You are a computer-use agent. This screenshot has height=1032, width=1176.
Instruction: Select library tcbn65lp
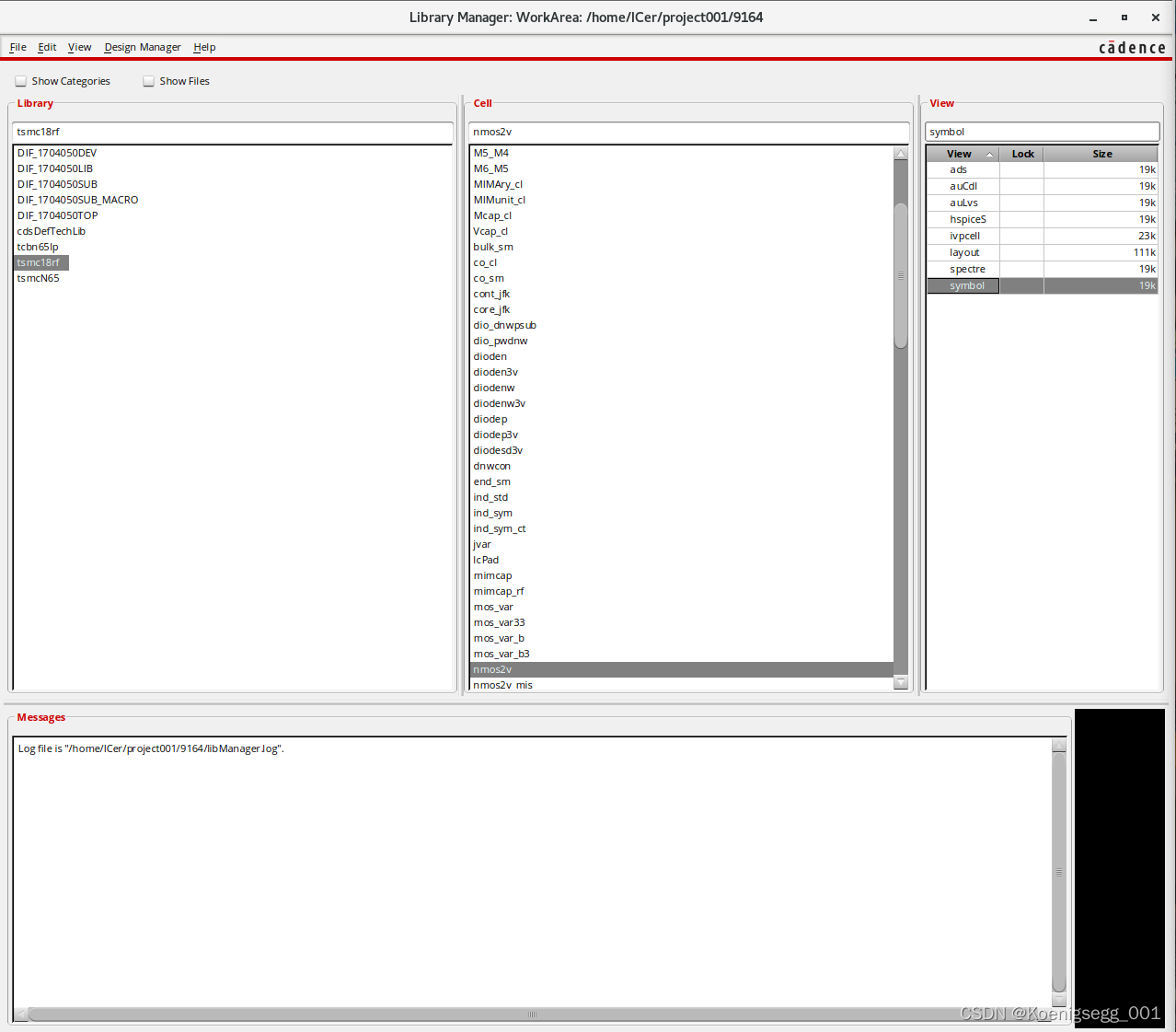pyautogui.click(x=38, y=247)
